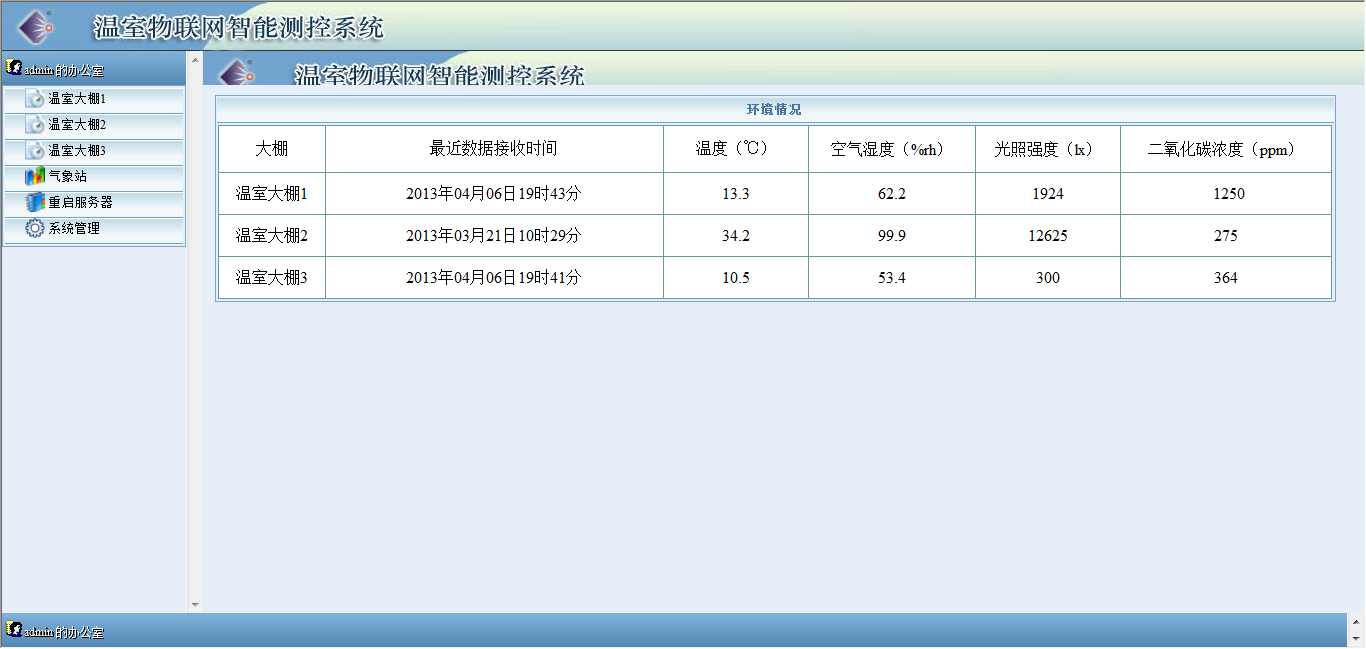Click the 二氧化碳浓度(ppm) column header
The image size is (1366, 649).
(x=1225, y=149)
